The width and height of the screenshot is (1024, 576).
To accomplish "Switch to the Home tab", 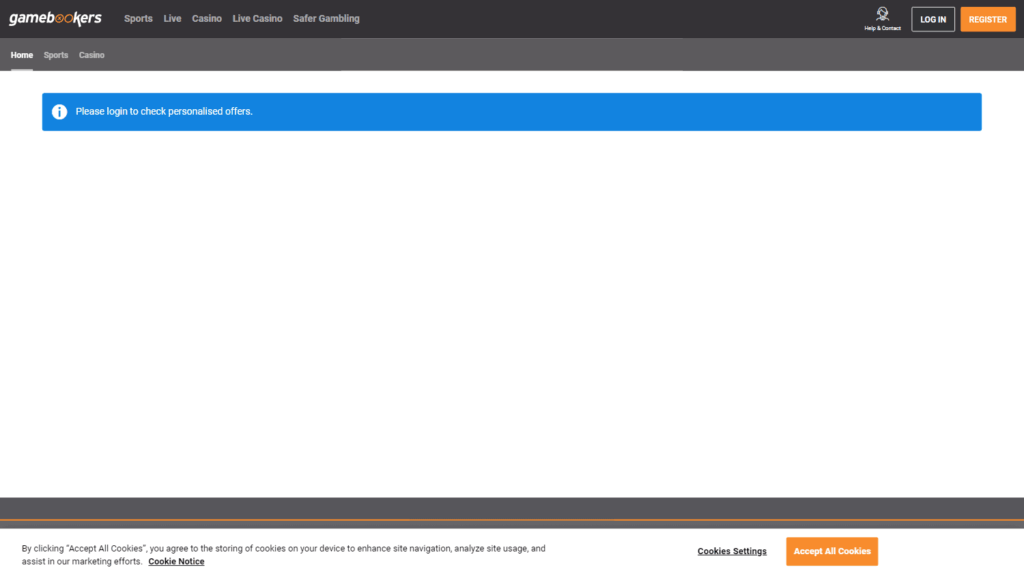I will (22, 55).
